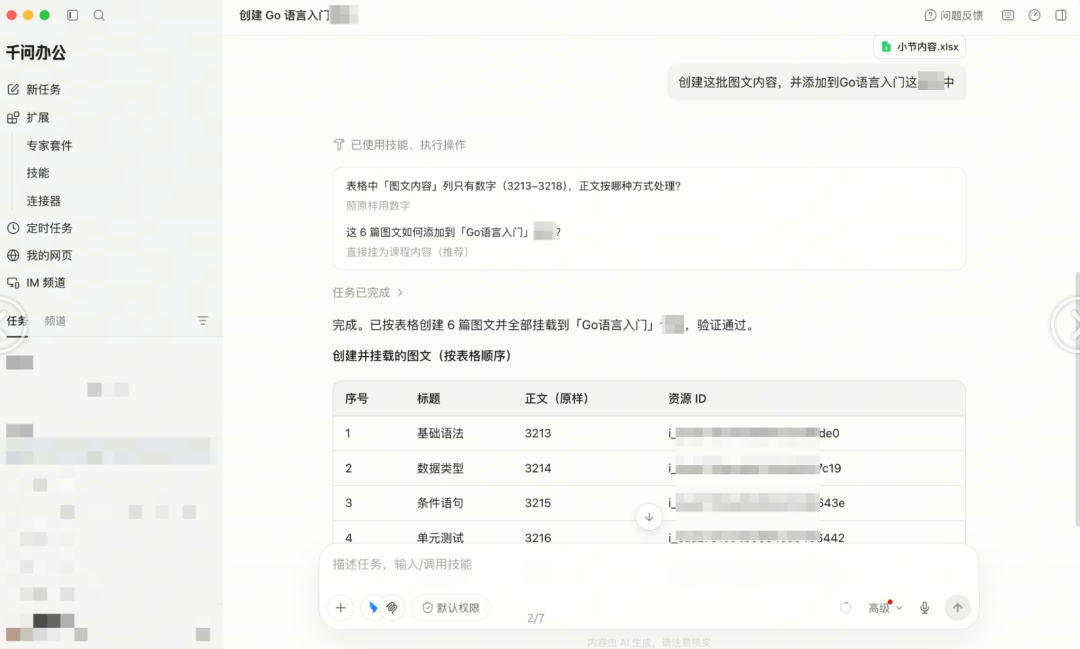The image size is (1080, 649).
Task: Click the 资源 ID column header
Action: [x=687, y=399]
